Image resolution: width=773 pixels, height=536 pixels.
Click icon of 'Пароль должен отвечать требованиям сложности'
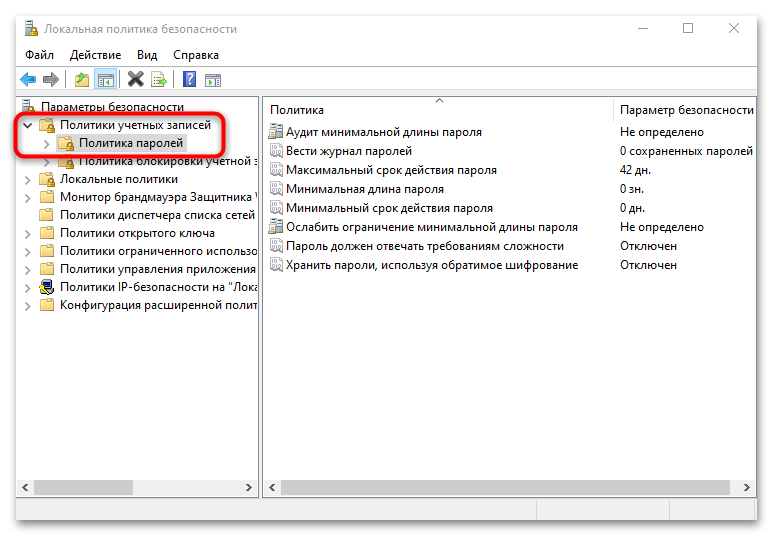(276, 246)
